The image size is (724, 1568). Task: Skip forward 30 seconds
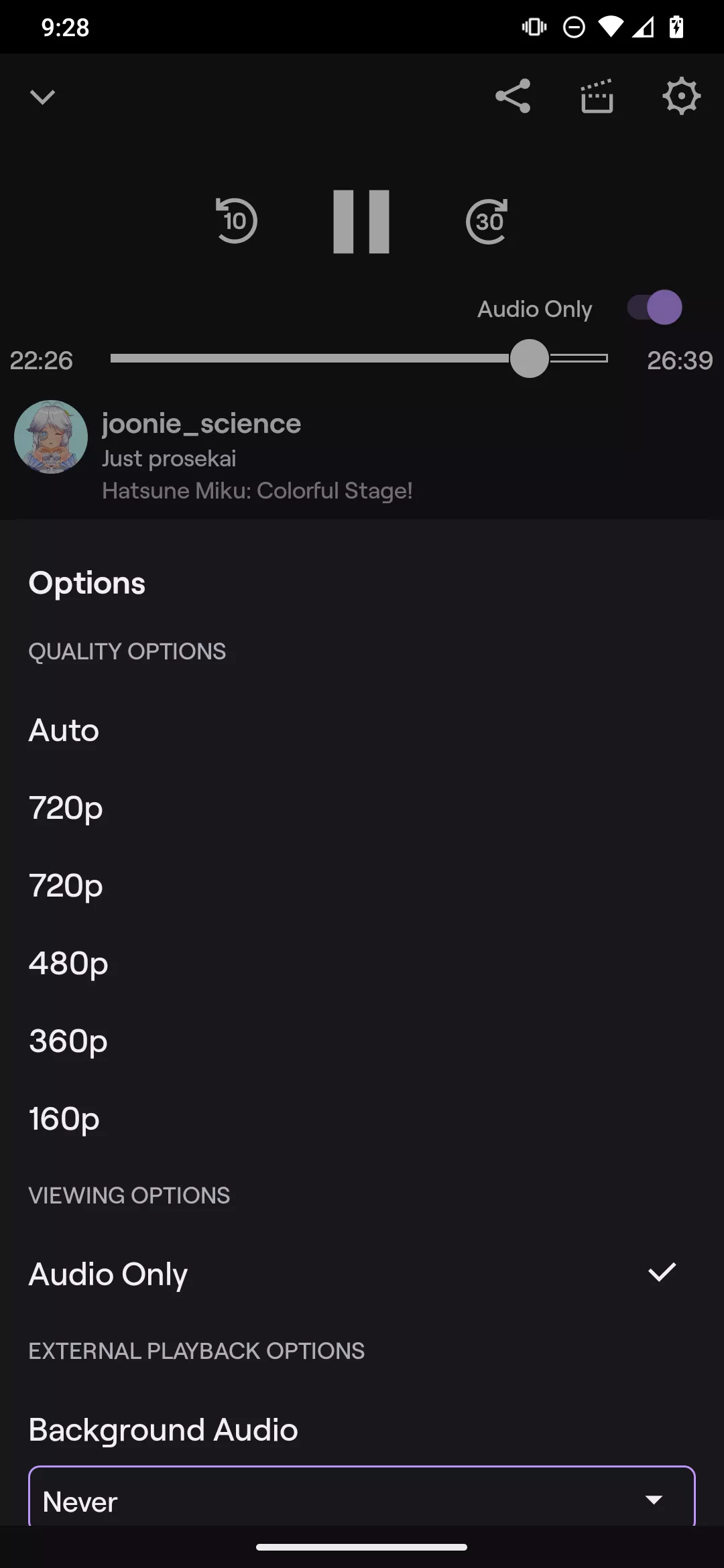coord(487,220)
